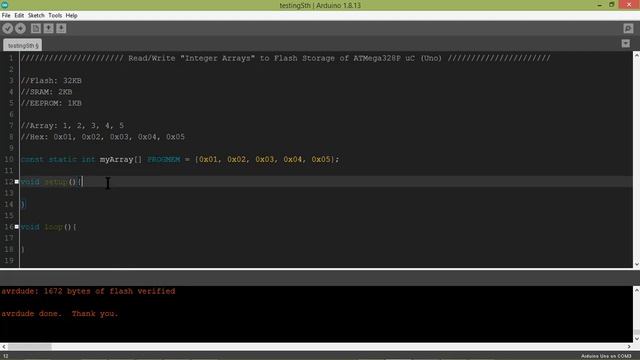The width and height of the screenshot is (640, 360).
Task: Open the Serial Monitor magnifier icon
Action: pos(628,28)
